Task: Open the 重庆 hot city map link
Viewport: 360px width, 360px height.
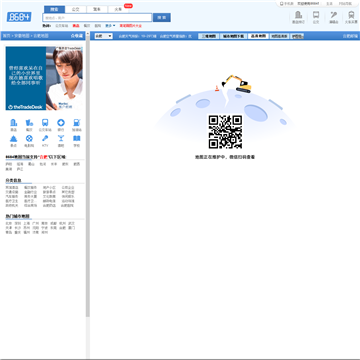Action: (18, 232)
